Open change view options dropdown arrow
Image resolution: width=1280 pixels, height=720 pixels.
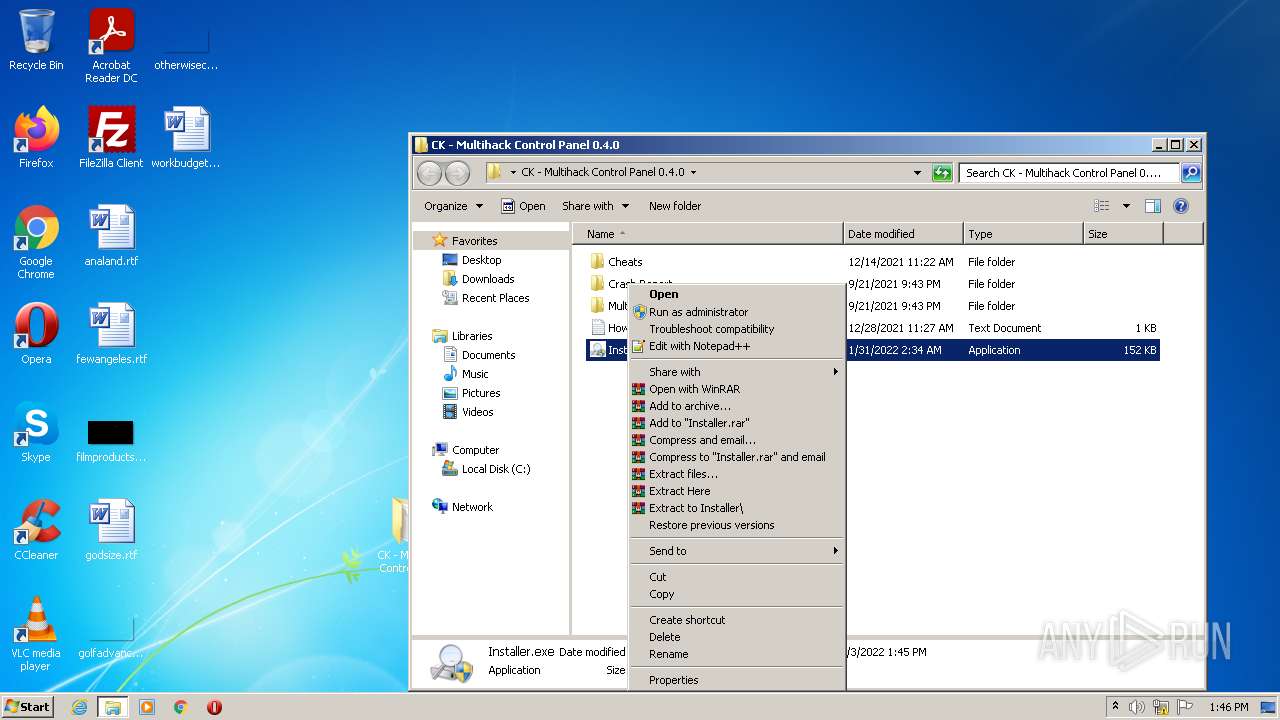click(x=1126, y=206)
